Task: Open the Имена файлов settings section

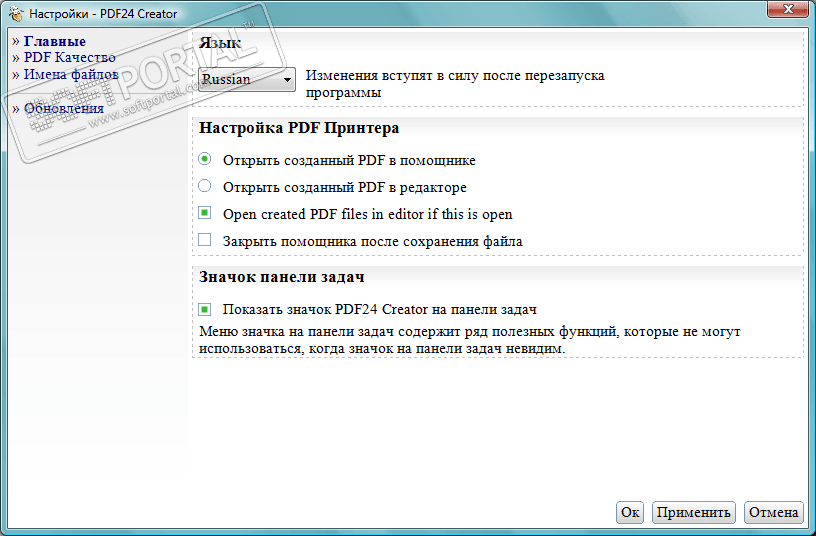Action: (x=71, y=74)
